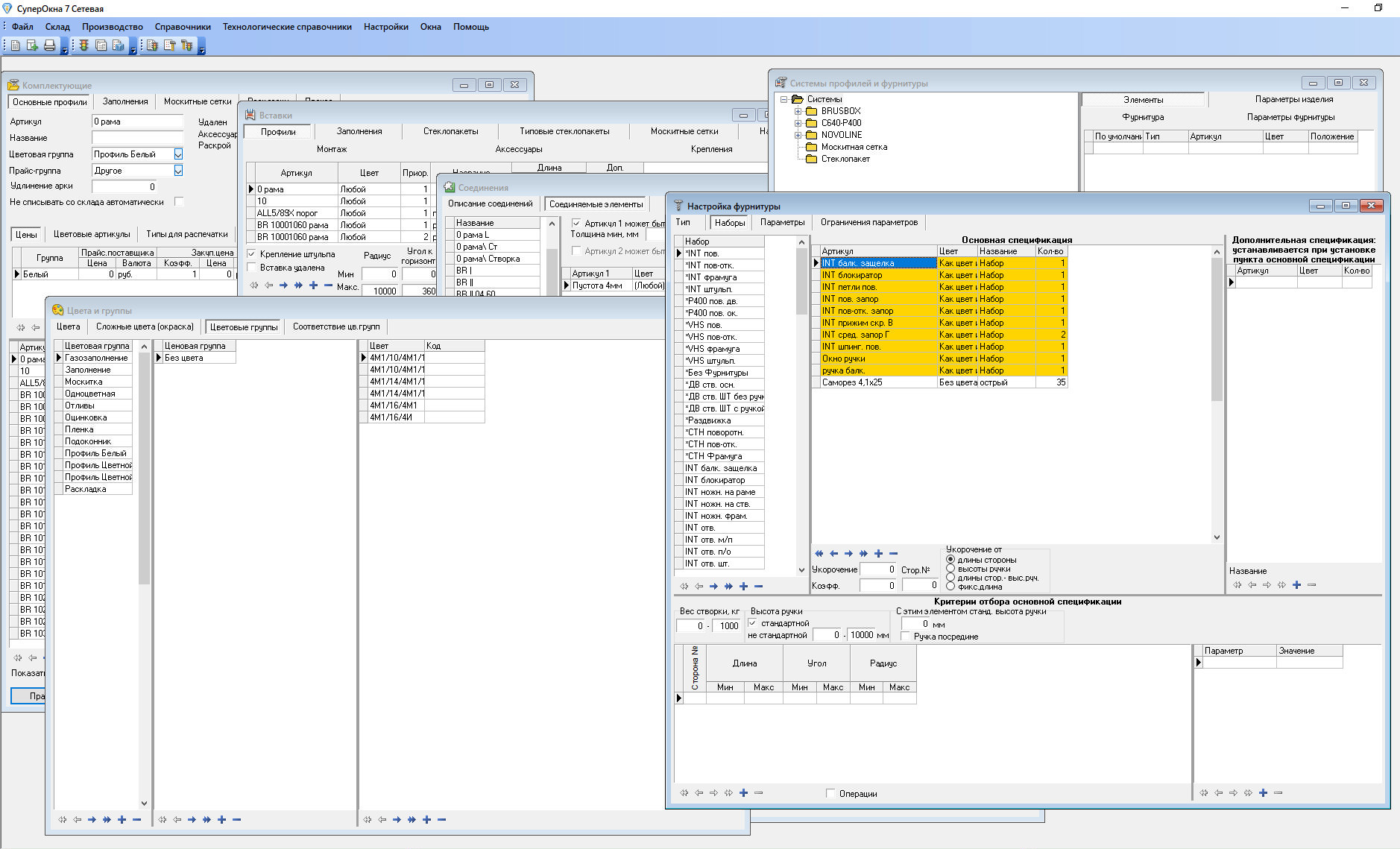Select 'фикс.длина' radio option

pyautogui.click(x=950, y=587)
